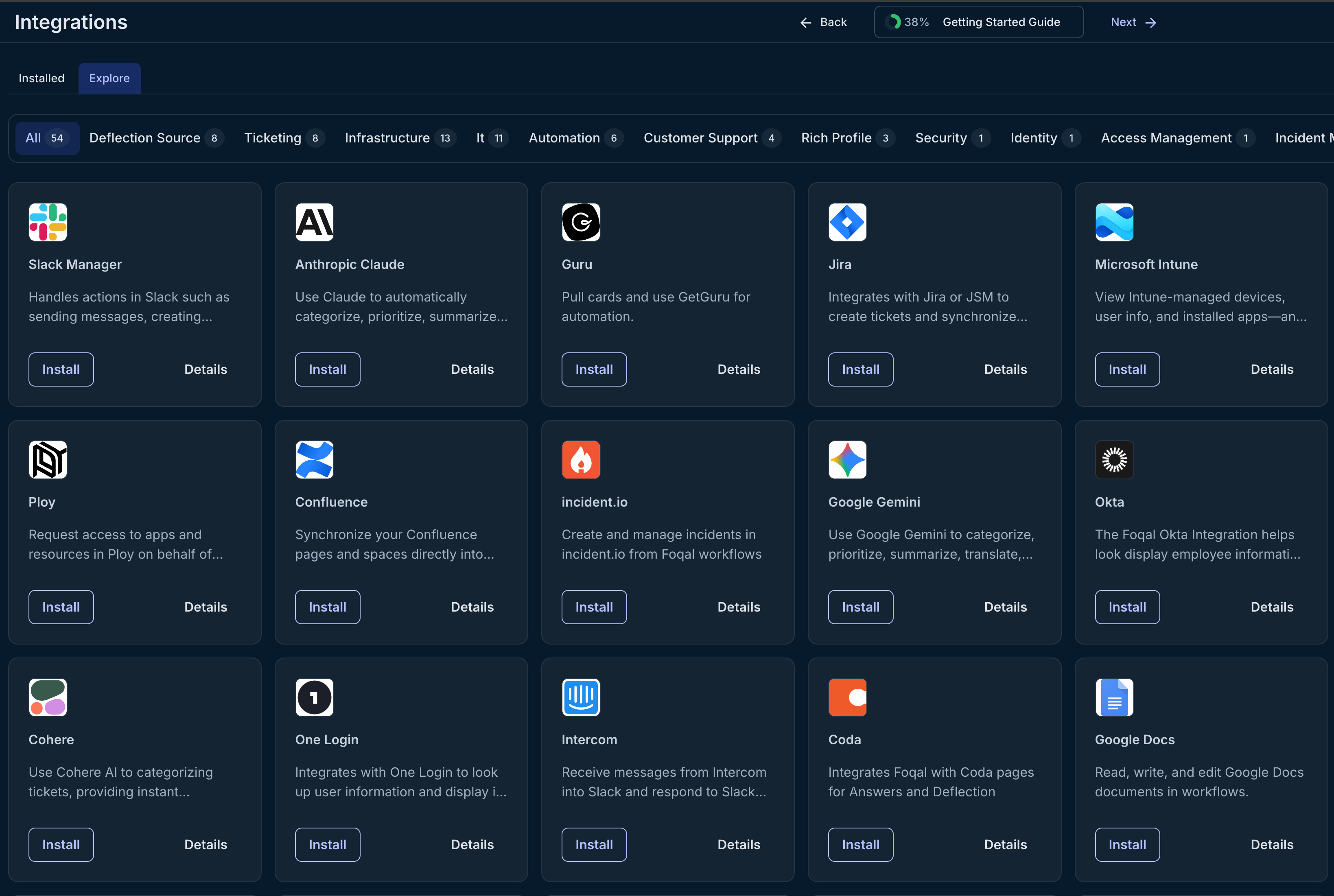The width and height of the screenshot is (1334, 896).
Task: Open the Getting Started Guide progress button
Action: tap(978, 22)
